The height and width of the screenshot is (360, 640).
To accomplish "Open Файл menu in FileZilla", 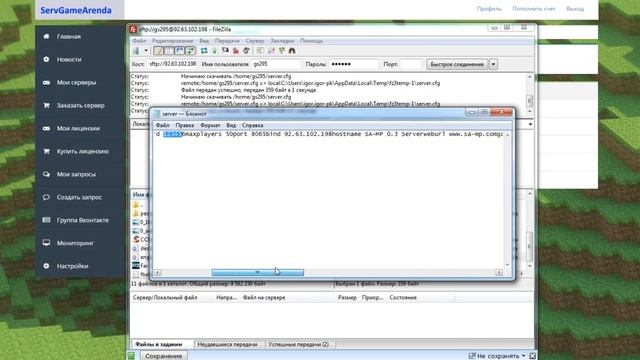I will click(x=139, y=41).
